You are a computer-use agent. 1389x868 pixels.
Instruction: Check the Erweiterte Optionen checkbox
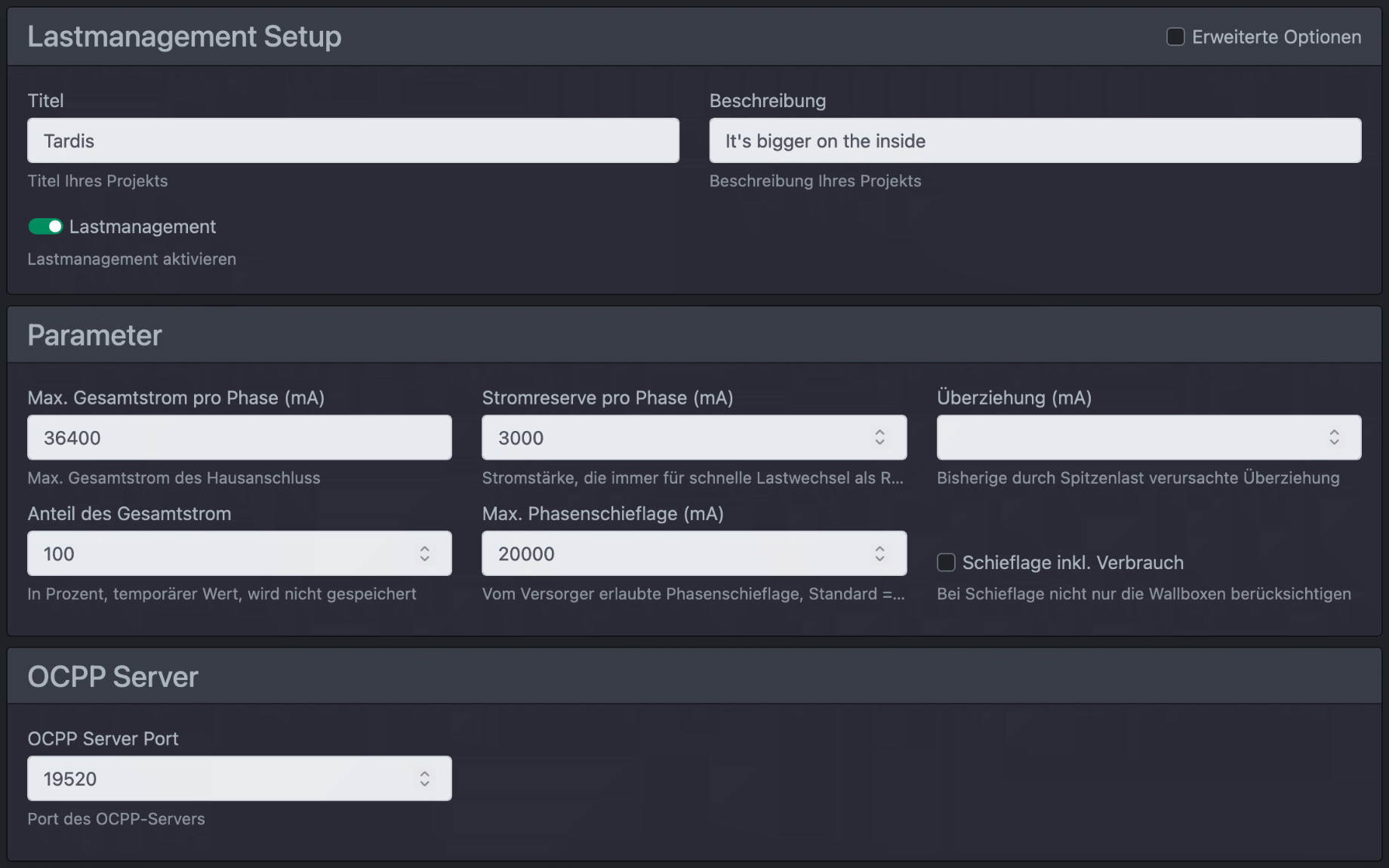click(x=1175, y=35)
